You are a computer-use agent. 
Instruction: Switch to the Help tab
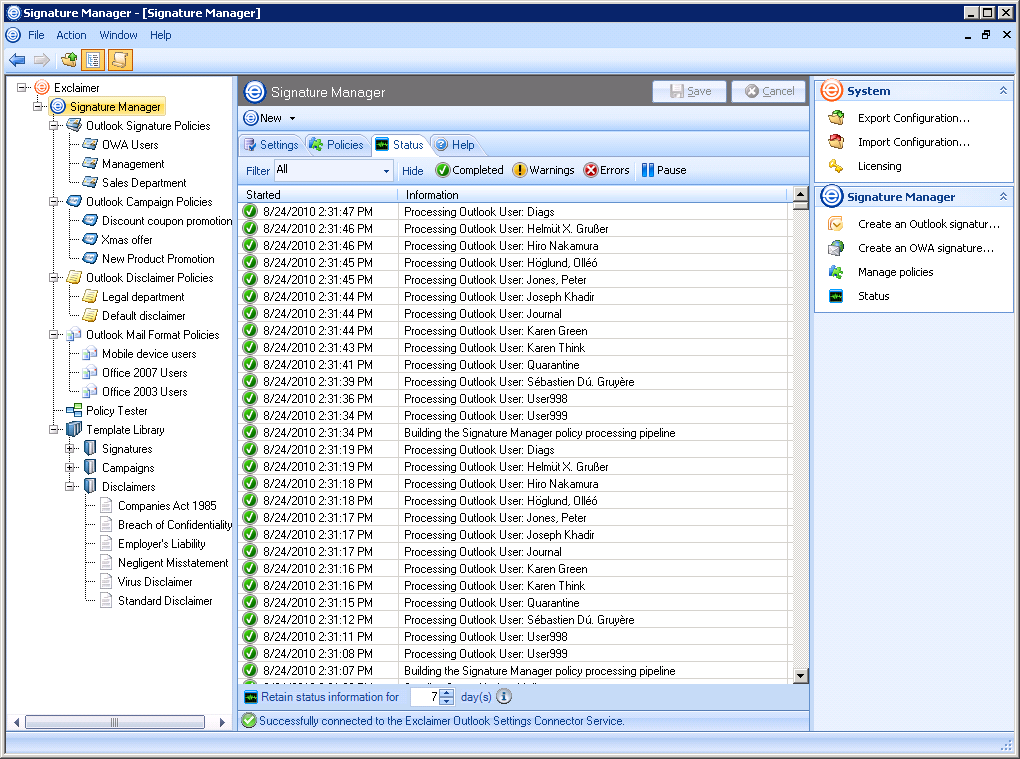455,144
